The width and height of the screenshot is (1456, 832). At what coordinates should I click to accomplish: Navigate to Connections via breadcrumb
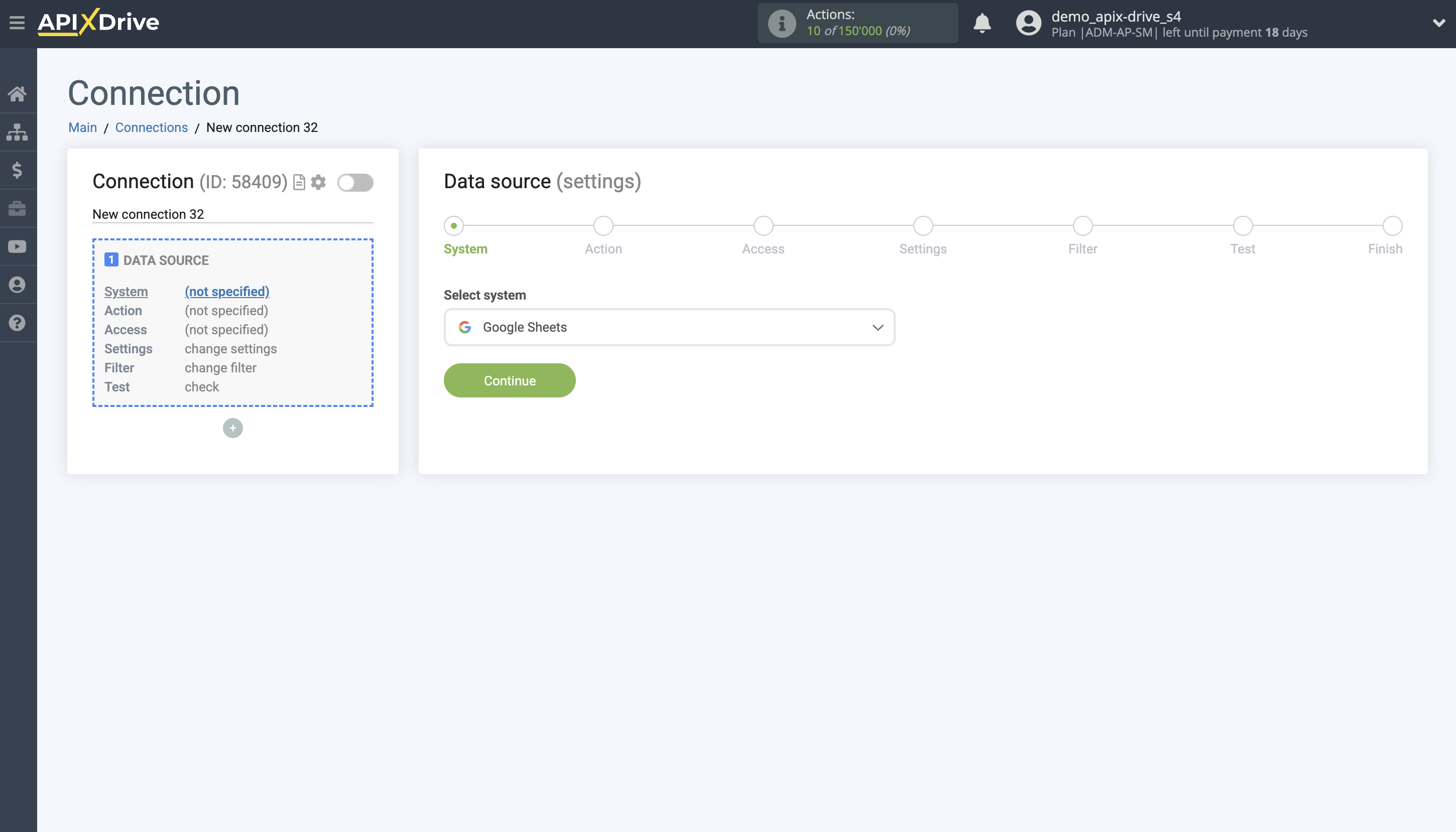click(151, 127)
